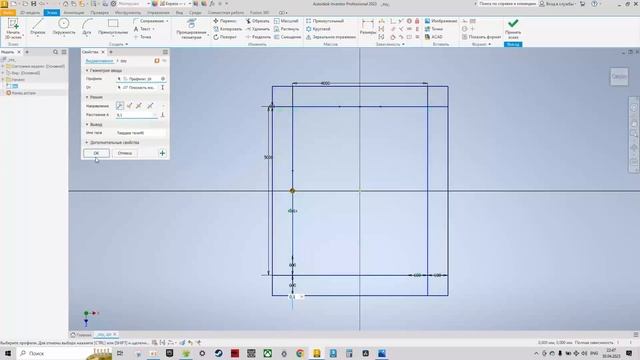Insert an Image (Изображение)
This screenshot has width=640, height=360.
(x=441, y=21)
